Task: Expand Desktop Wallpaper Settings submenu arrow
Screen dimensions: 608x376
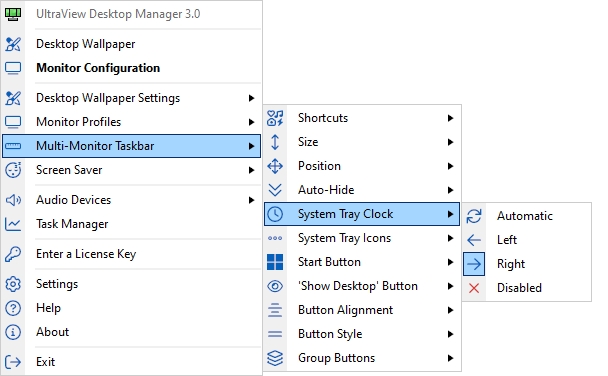Action: [251, 98]
